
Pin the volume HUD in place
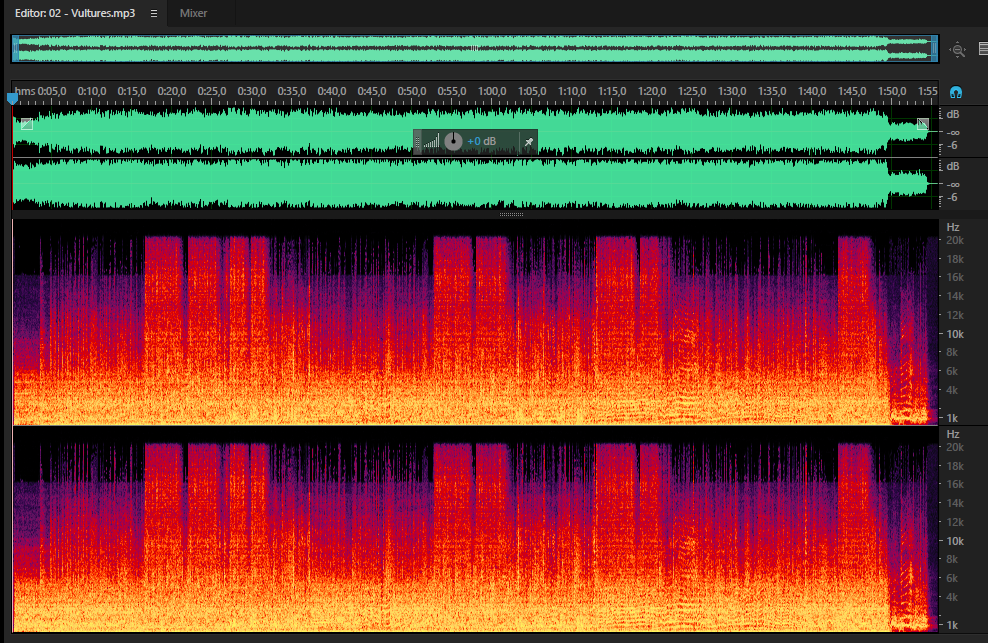[x=529, y=142]
